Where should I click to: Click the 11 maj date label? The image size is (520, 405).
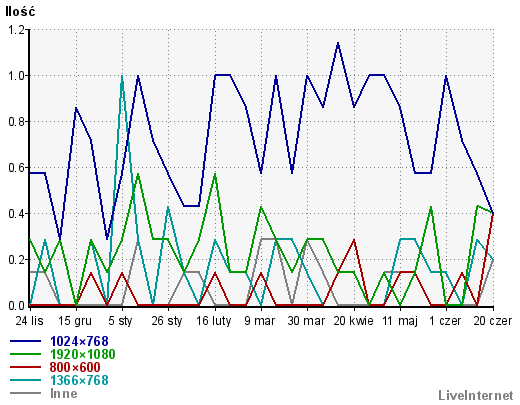pyautogui.click(x=400, y=321)
